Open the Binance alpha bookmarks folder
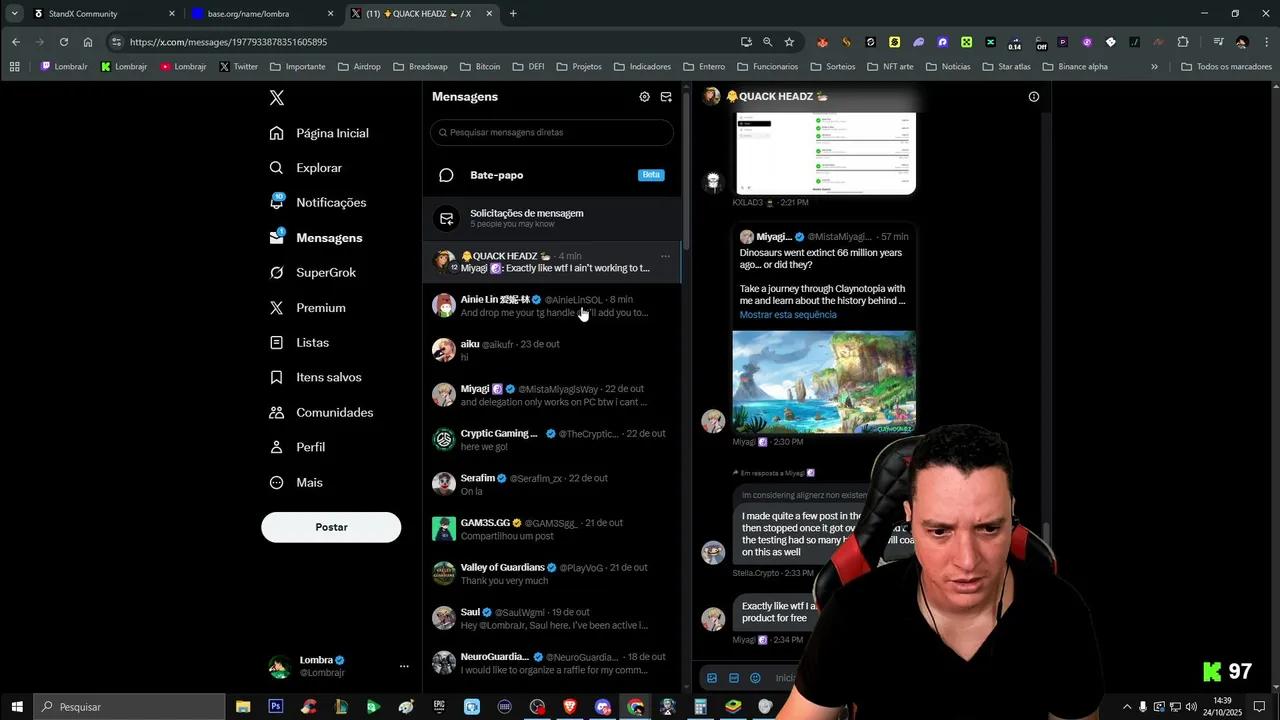Image resolution: width=1280 pixels, height=720 pixels. [x=1075, y=67]
